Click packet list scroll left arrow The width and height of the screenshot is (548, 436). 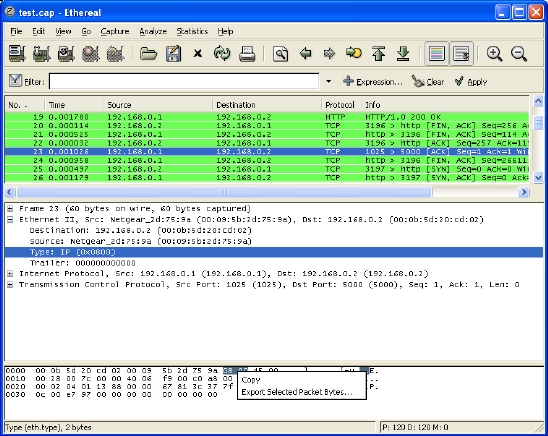(9, 192)
